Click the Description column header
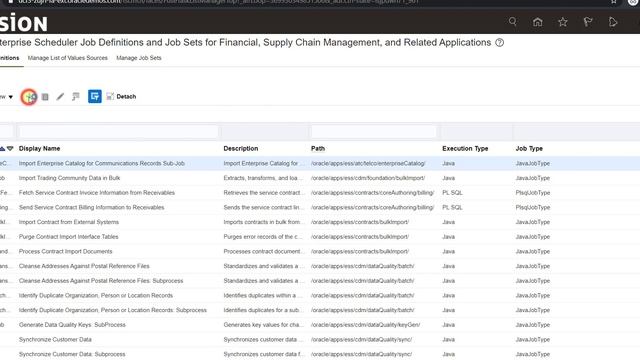Viewport: 640px width, 360px height. (241, 149)
